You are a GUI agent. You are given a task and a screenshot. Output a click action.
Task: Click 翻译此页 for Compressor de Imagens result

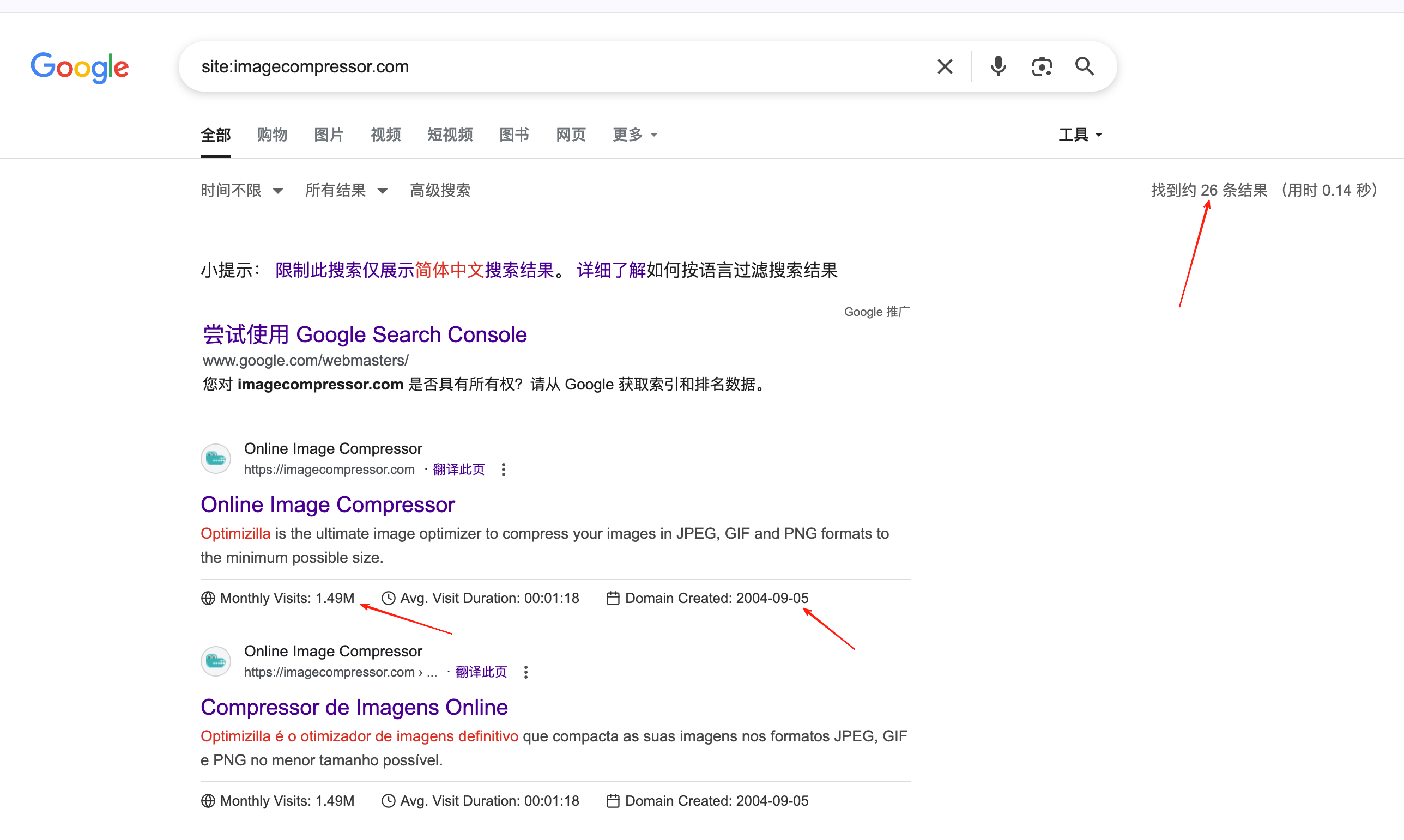[481, 672]
